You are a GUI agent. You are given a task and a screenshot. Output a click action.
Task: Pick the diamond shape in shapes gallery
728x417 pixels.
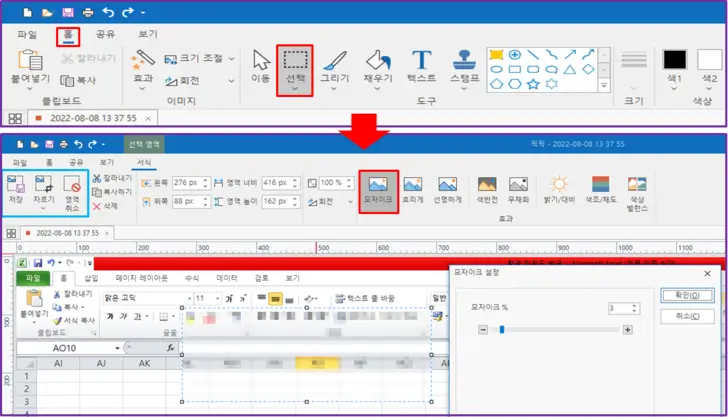(x=588, y=70)
